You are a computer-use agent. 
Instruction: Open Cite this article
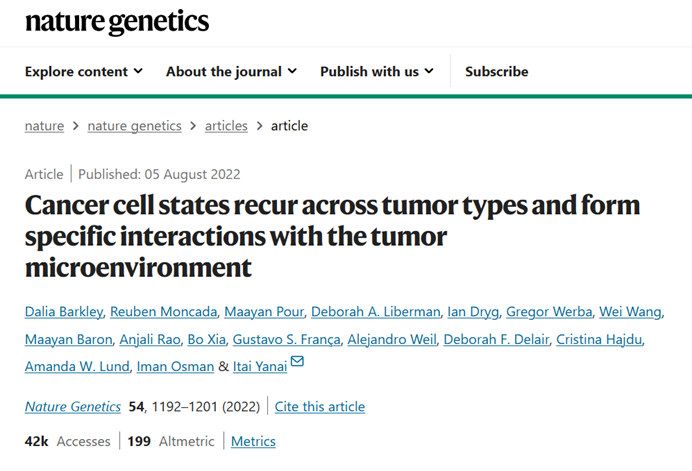[320, 407]
